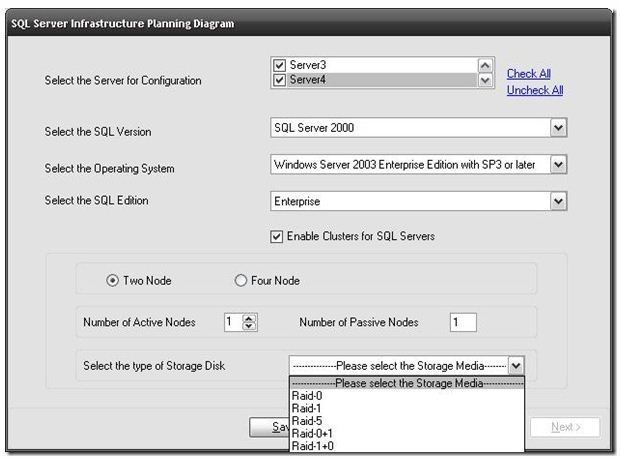
Task: Open the SQL Version dropdown
Action: [x=558, y=128]
